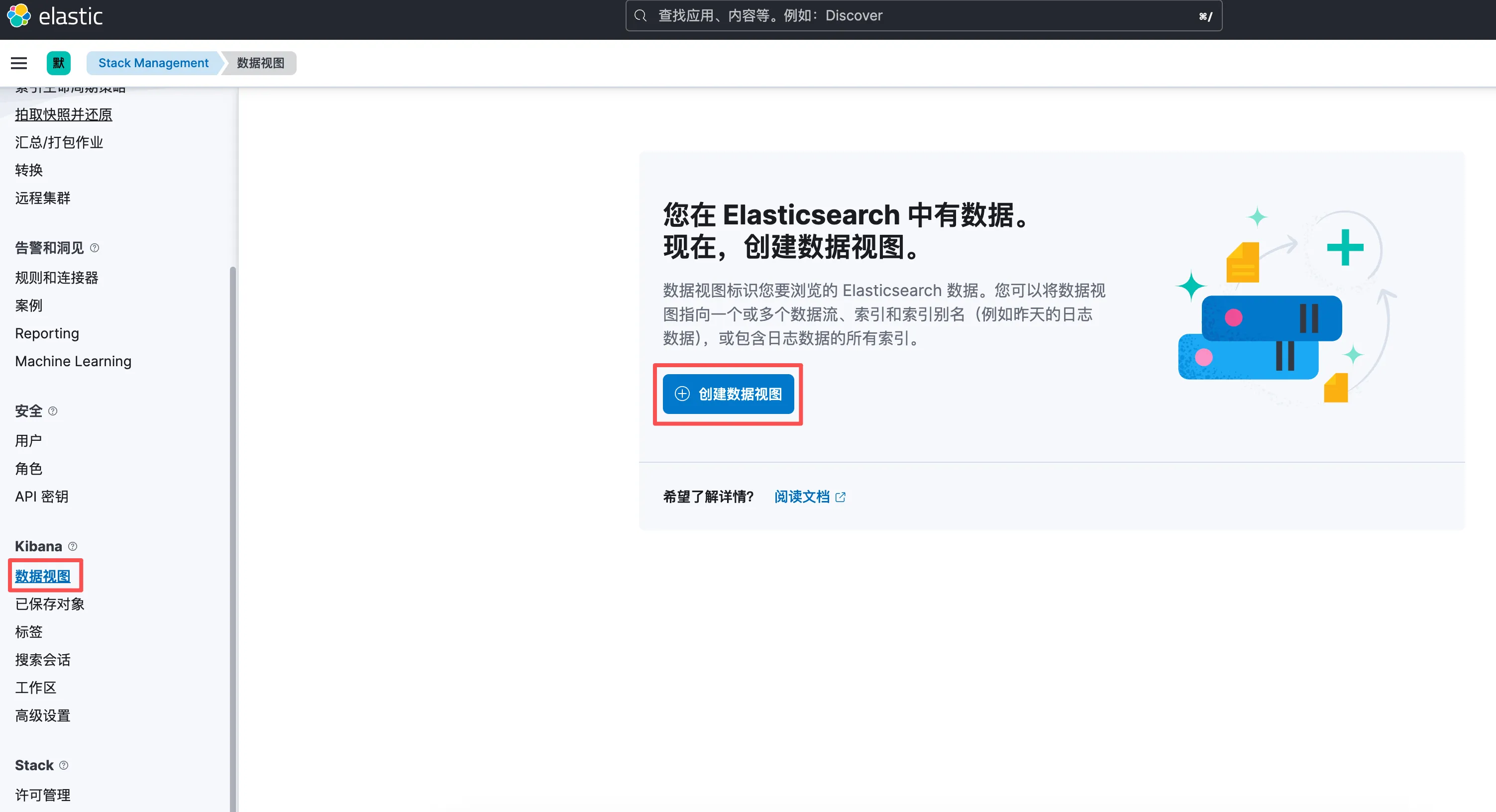This screenshot has width=1496, height=812.
Task: Go to Stack Management breadcrumb
Action: point(153,63)
